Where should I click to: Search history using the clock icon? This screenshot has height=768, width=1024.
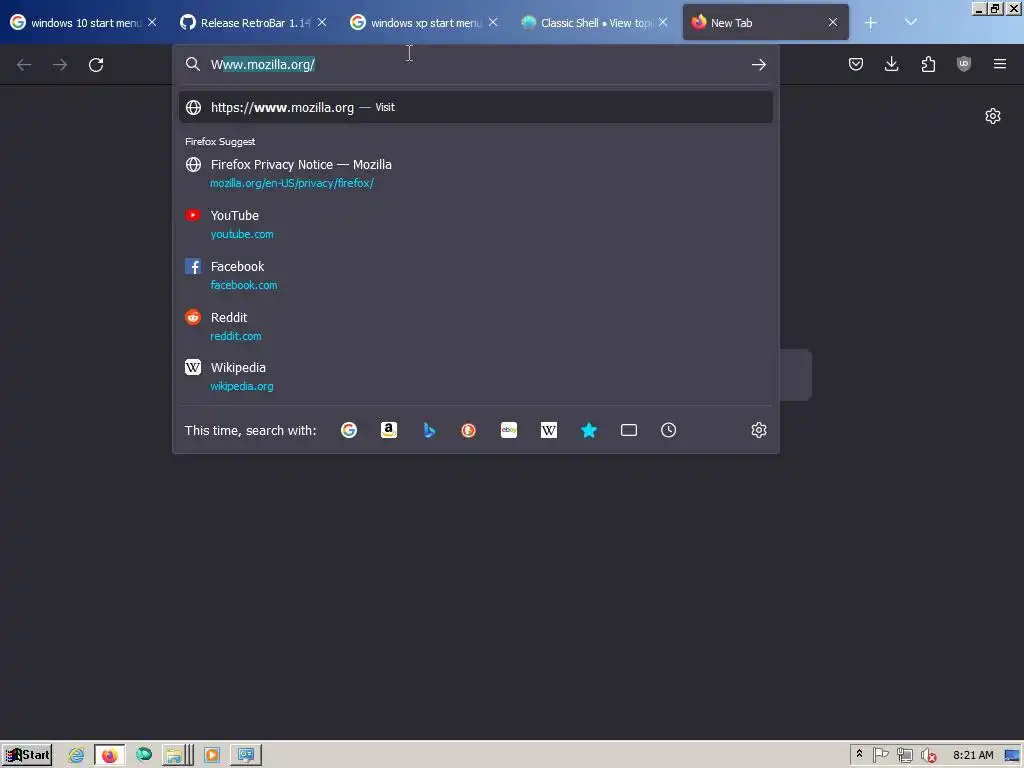(x=668, y=430)
